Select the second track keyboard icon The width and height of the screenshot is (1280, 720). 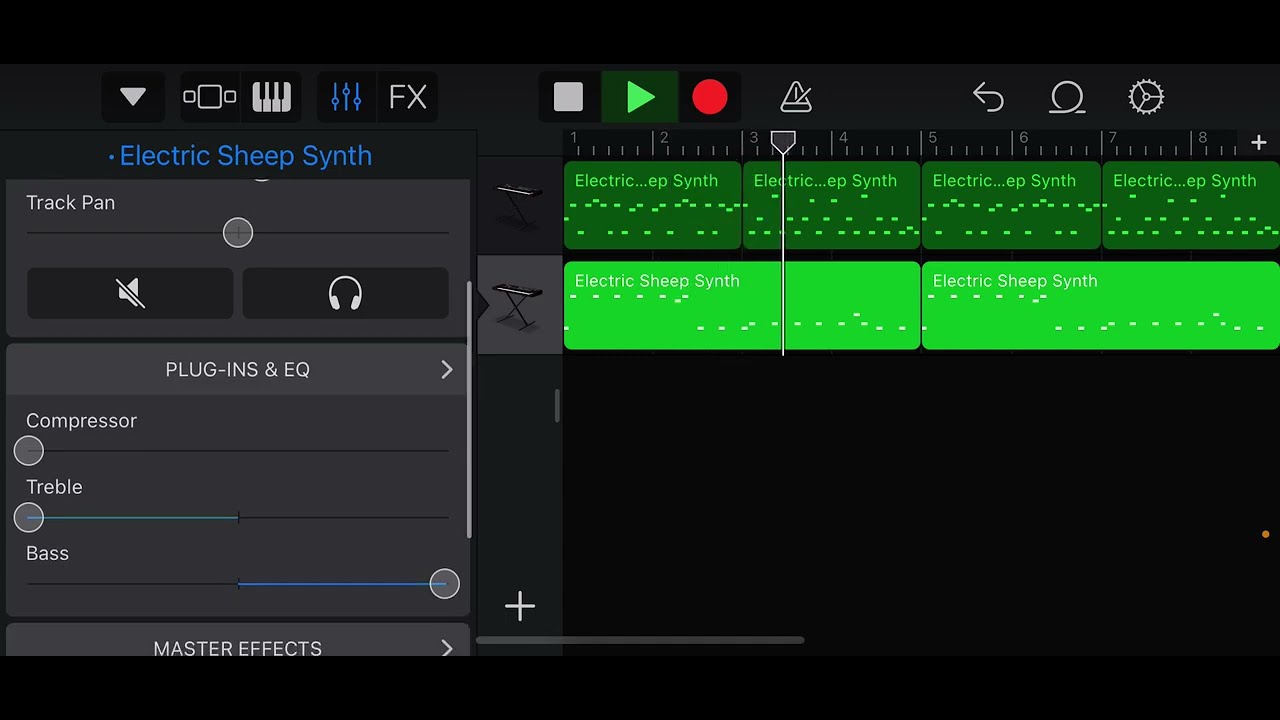pos(519,305)
